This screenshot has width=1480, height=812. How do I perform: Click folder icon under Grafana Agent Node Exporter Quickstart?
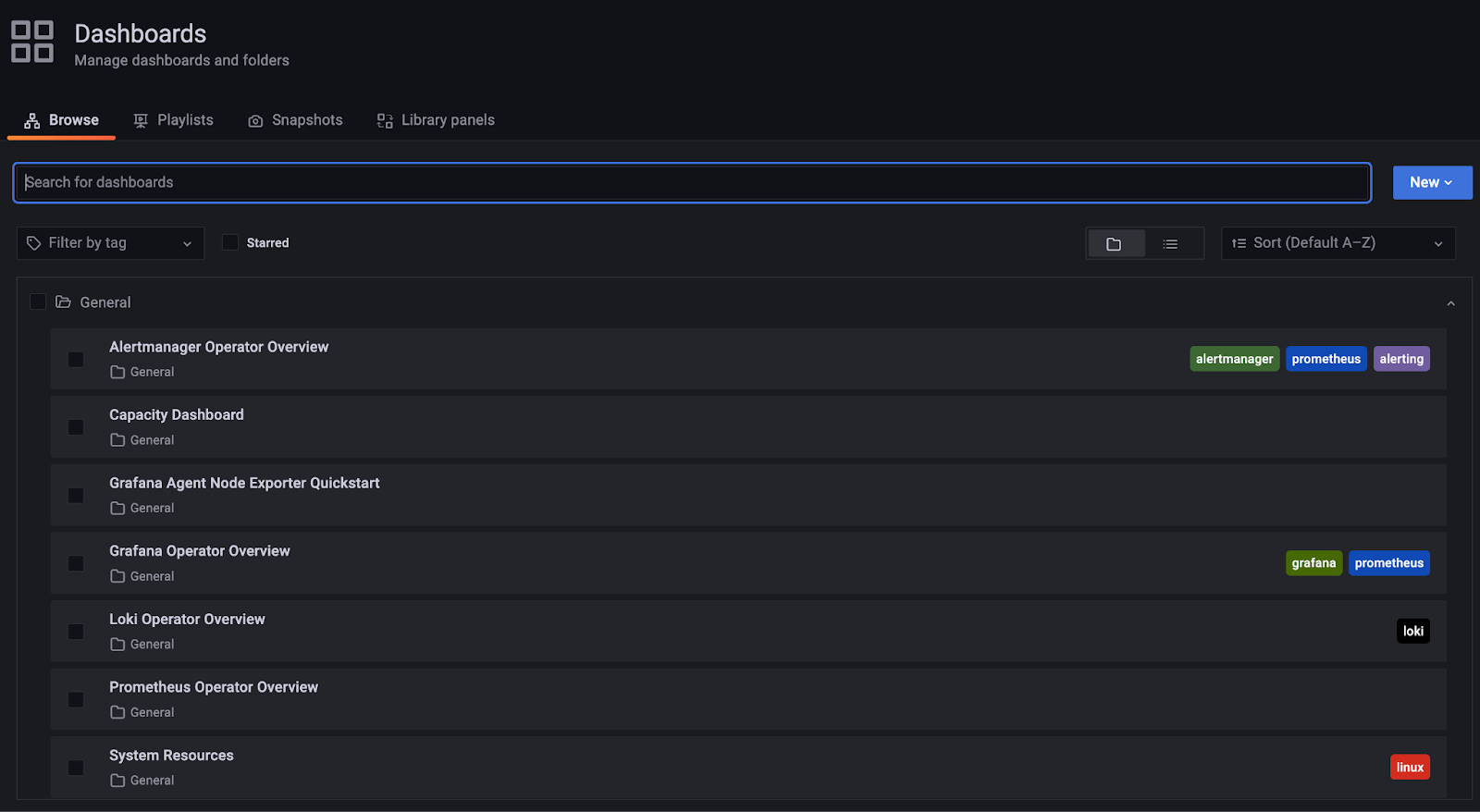[x=117, y=508]
